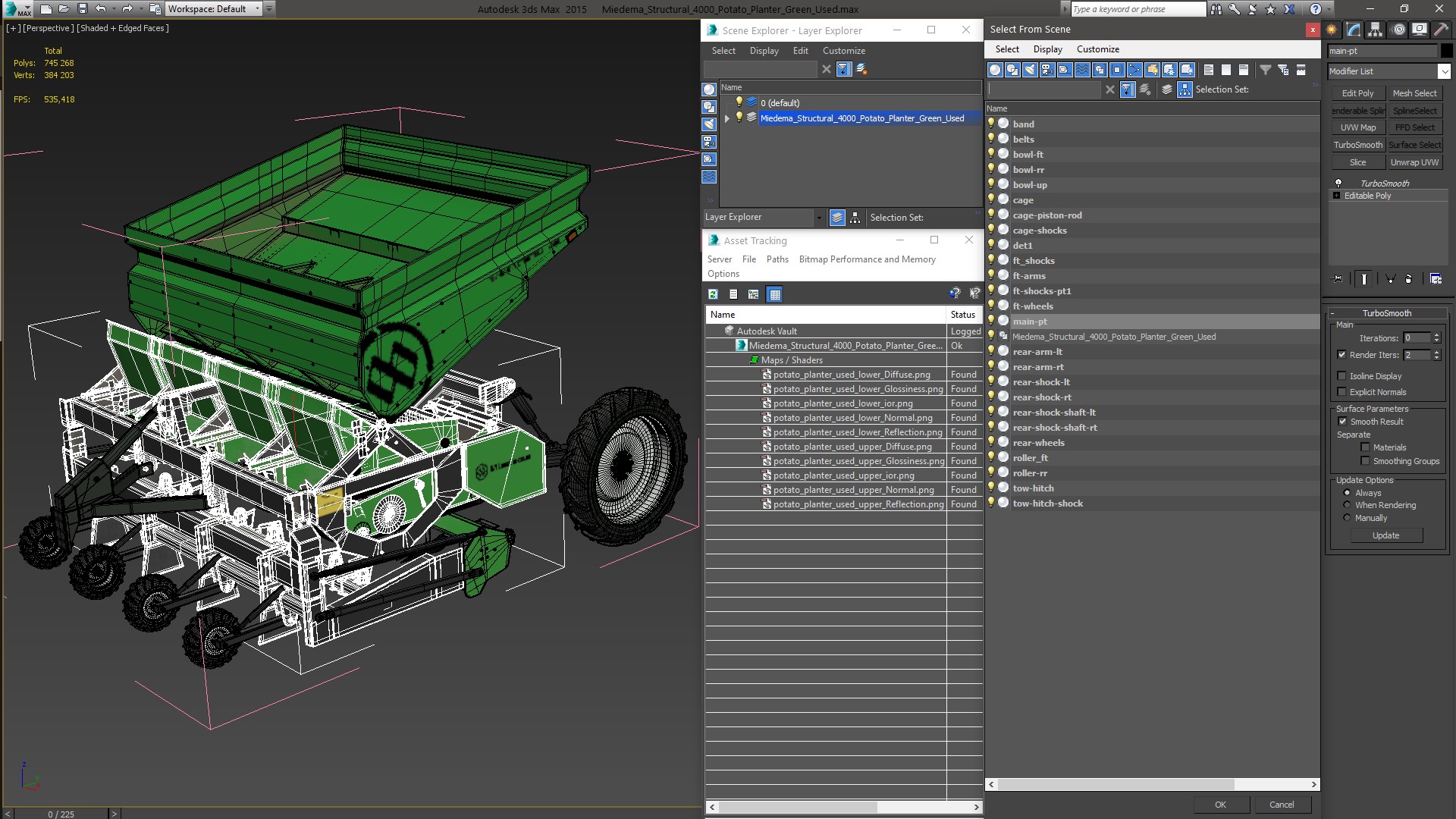This screenshot has width=1456, height=819.
Task: Save the file via floppy disk icon
Action: (x=82, y=9)
